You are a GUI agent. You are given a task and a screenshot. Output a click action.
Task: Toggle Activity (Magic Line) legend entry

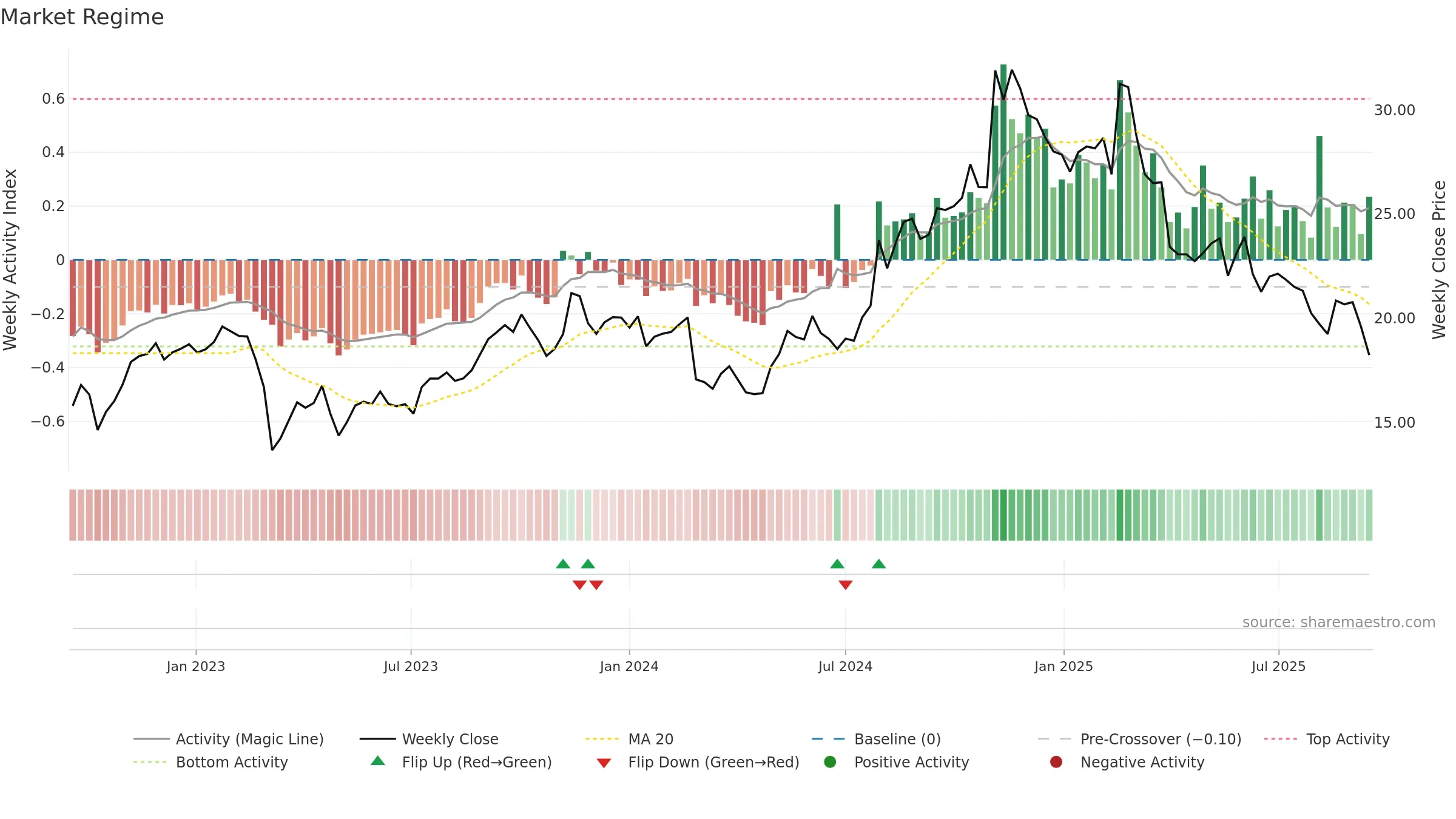tap(229, 739)
